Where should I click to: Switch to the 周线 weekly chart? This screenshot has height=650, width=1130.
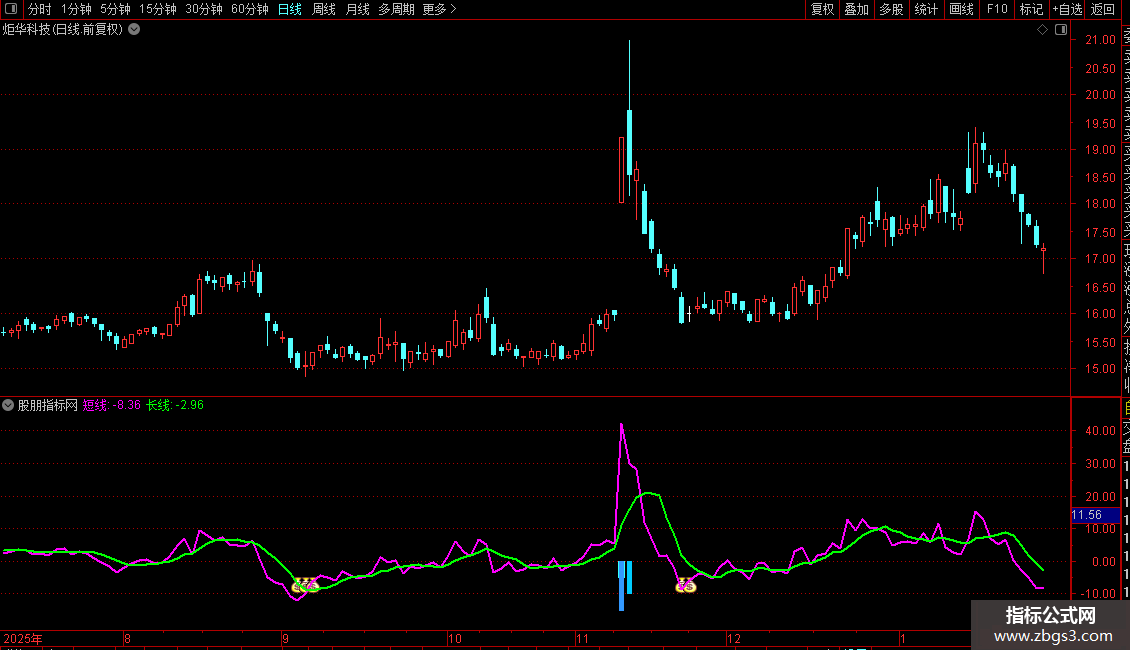324,9
